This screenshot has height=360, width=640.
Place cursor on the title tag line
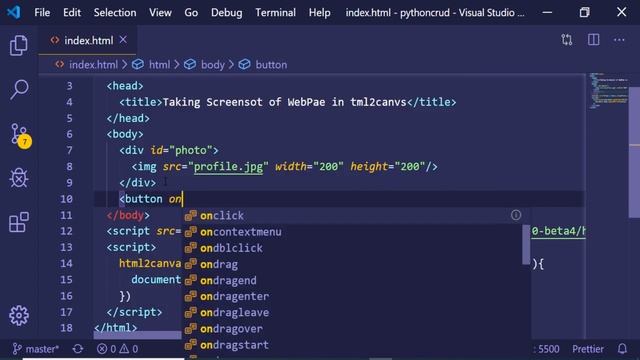point(287,102)
